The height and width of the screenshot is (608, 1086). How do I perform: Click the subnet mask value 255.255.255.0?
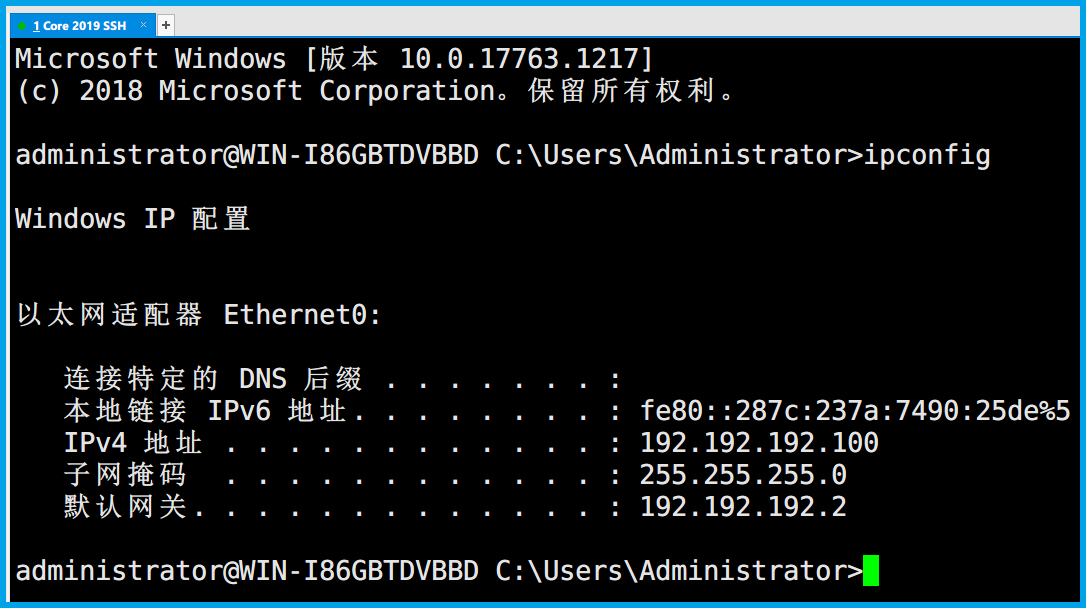pyautogui.click(x=742, y=474)
